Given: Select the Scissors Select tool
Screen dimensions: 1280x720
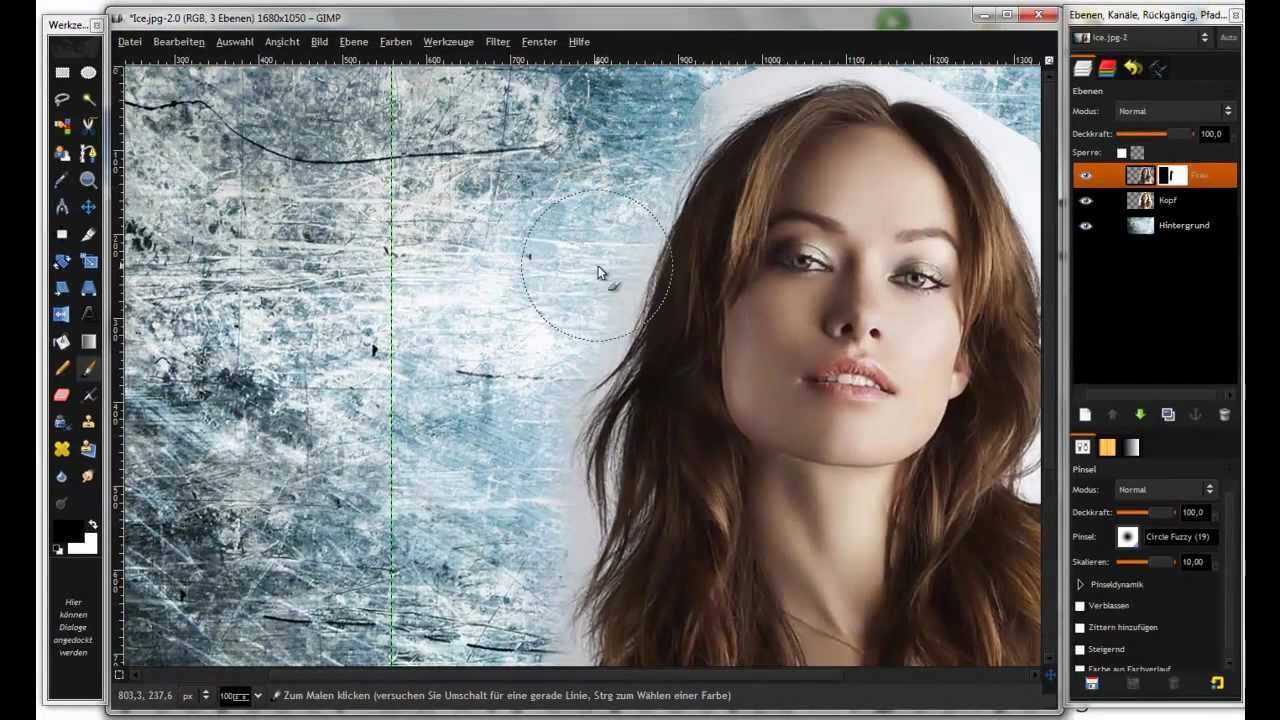Looking at the screenshot, I should (x=88, y=126).
